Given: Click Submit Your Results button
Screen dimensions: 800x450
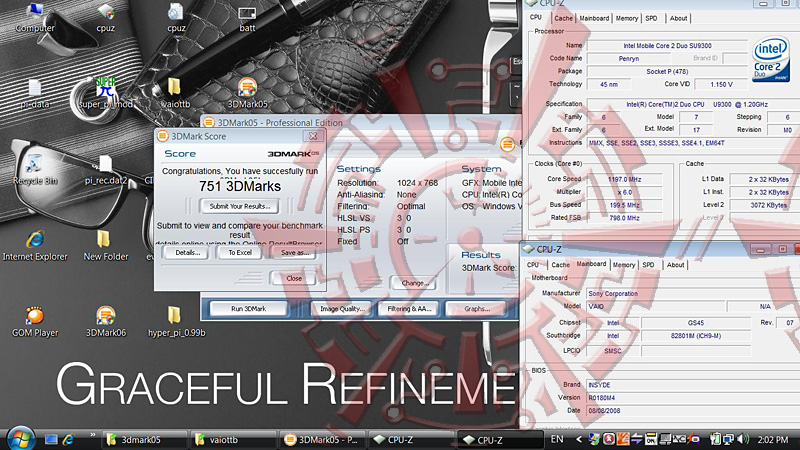Looking at the screenshot, I should (x=240, y=206).
